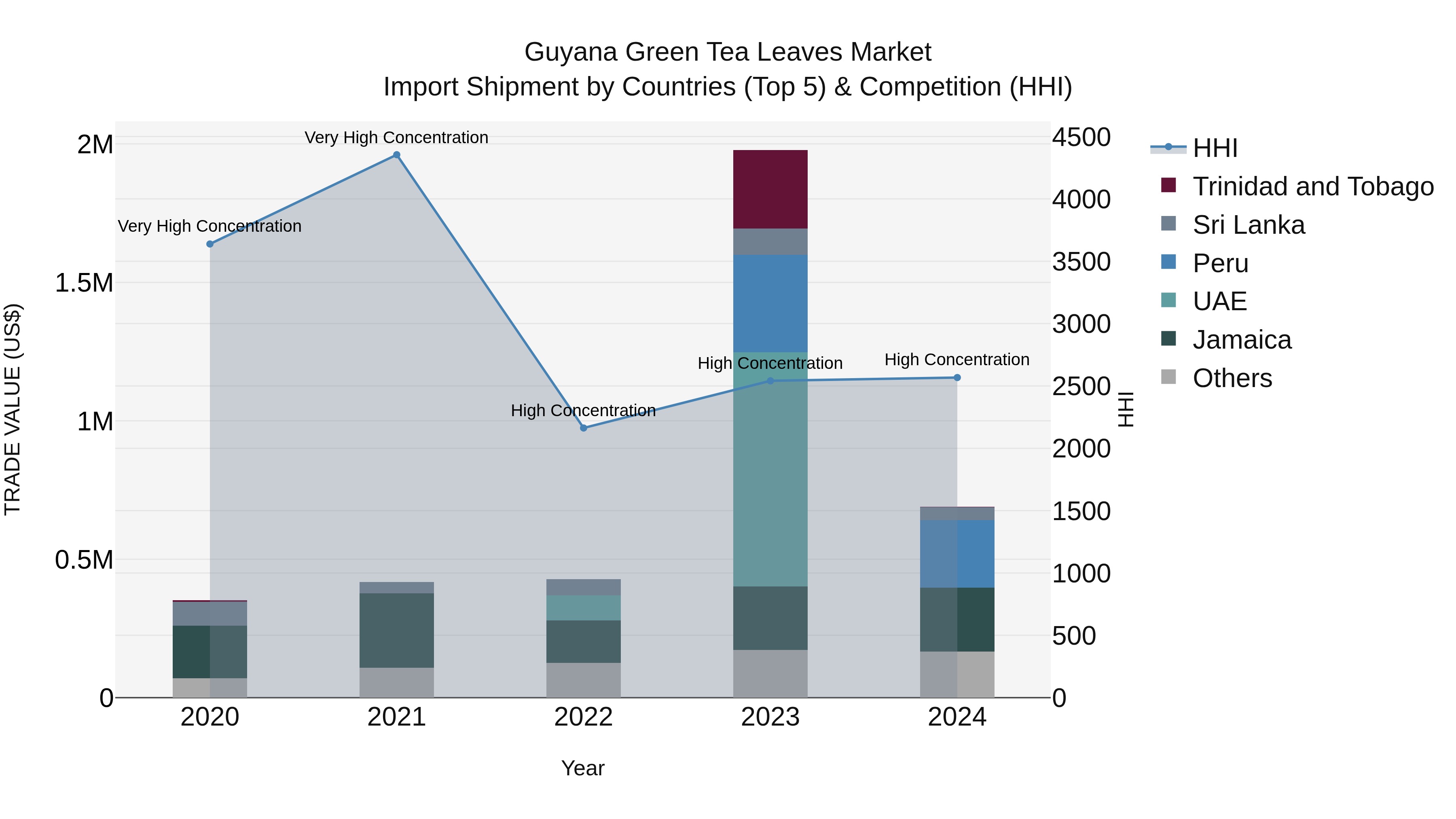This screenshot has height=819, width=1456.
Task: Click the 2021 x-axis label
Action: click(397, 717)
